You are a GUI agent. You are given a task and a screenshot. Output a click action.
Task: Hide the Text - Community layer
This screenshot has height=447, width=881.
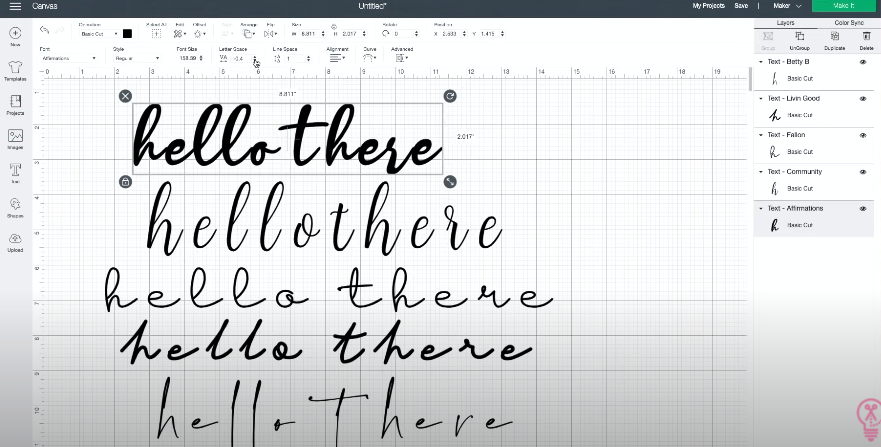[x=863, y=172]
